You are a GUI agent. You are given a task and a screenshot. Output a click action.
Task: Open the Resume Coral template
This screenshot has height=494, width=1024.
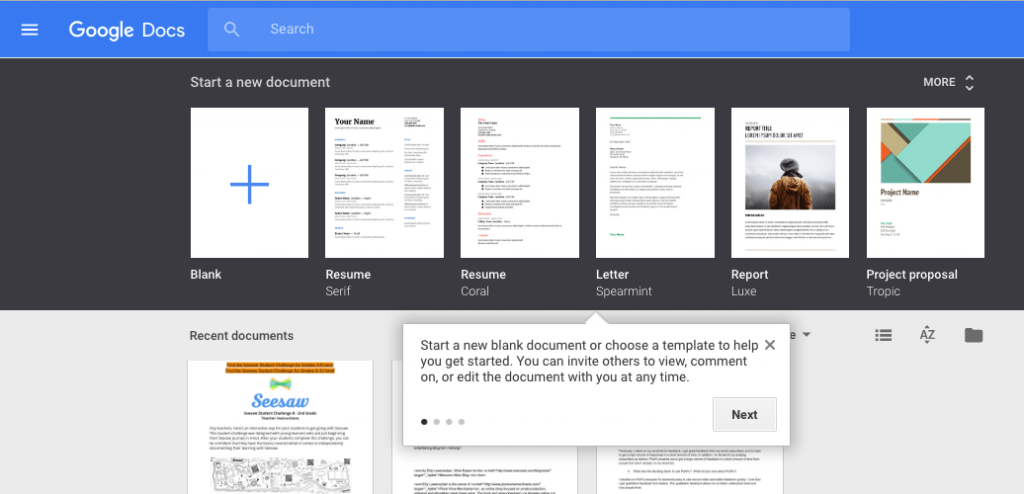(519, 183)
